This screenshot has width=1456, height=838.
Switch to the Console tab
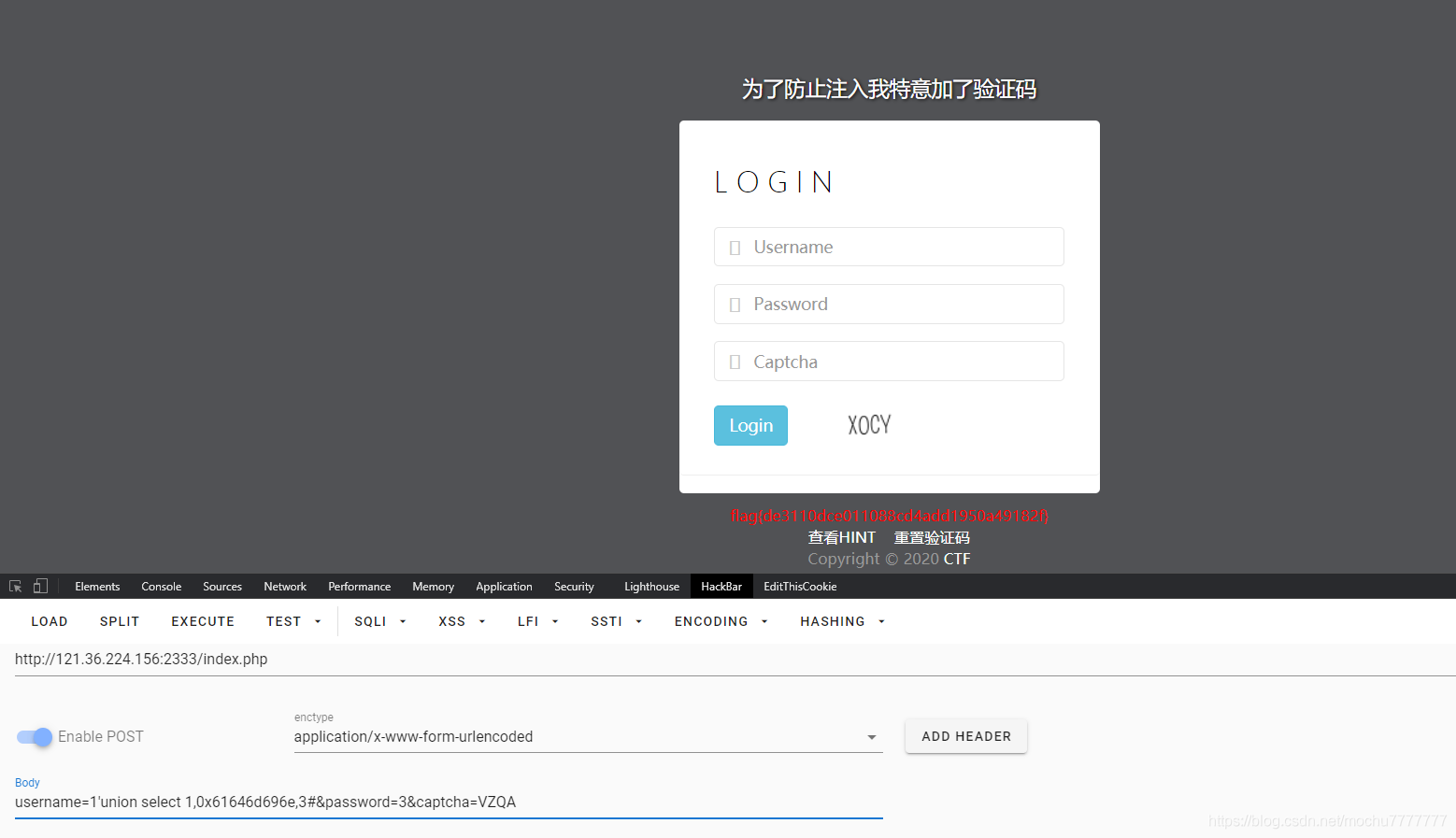[x=161, y=587]
